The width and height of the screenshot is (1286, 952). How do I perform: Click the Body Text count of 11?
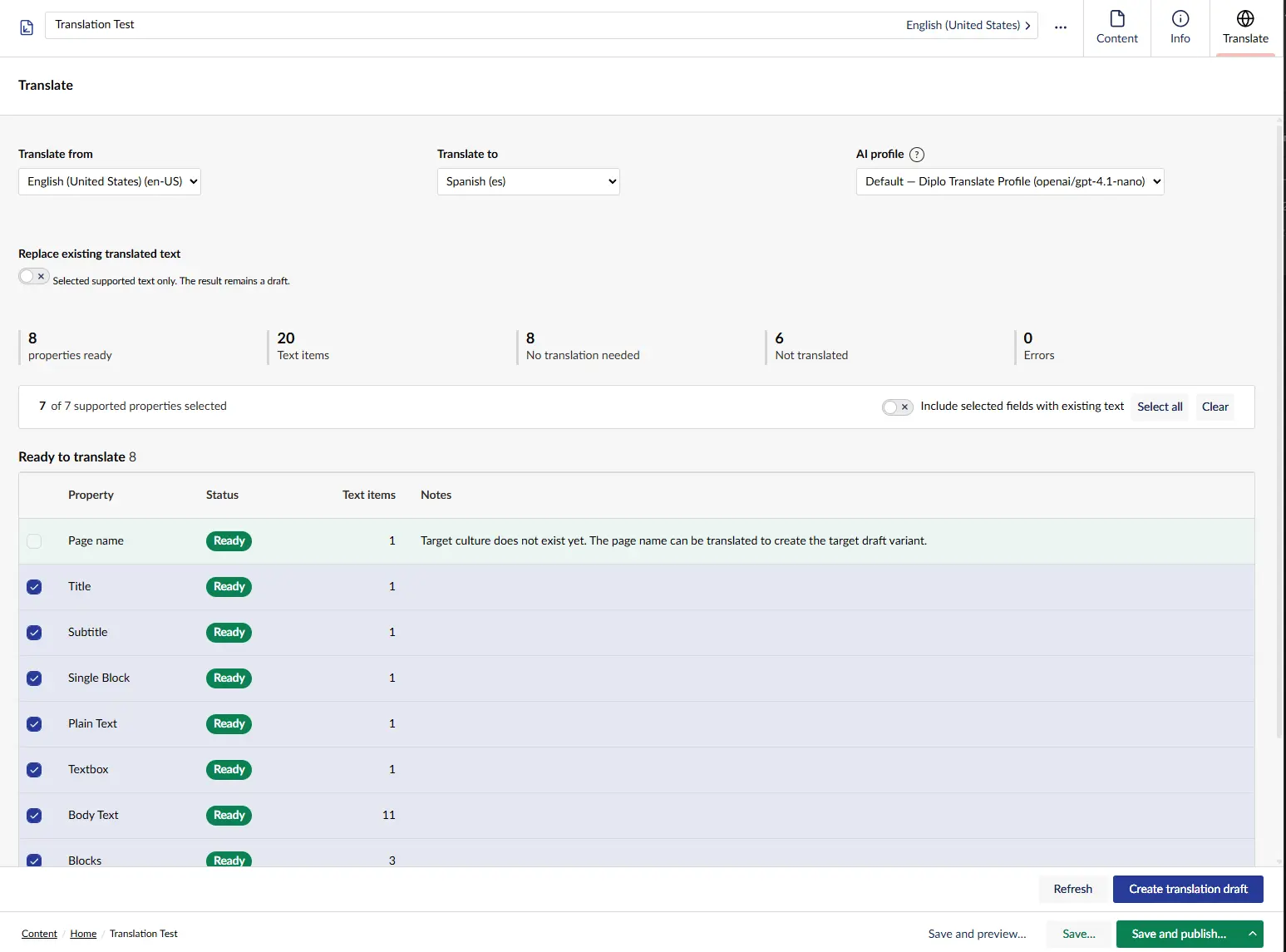pyautogui.click(x=389, y=815)
